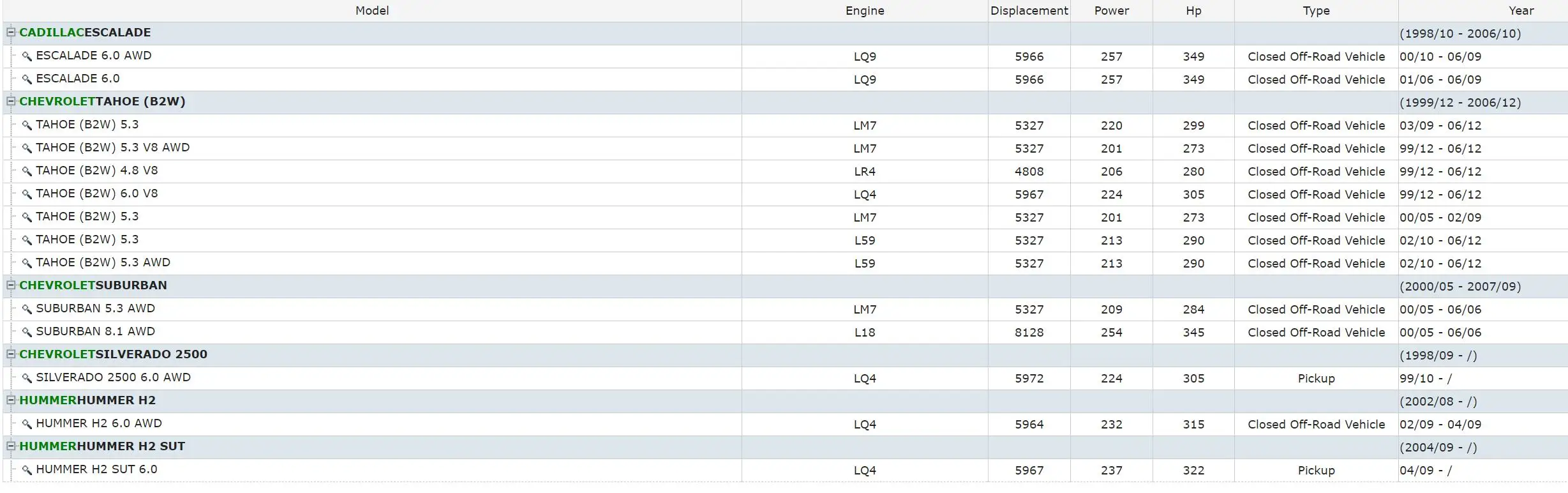1568x493 pixels.
Task: Sort by the Hp column header
Action: pos(1193,11)
